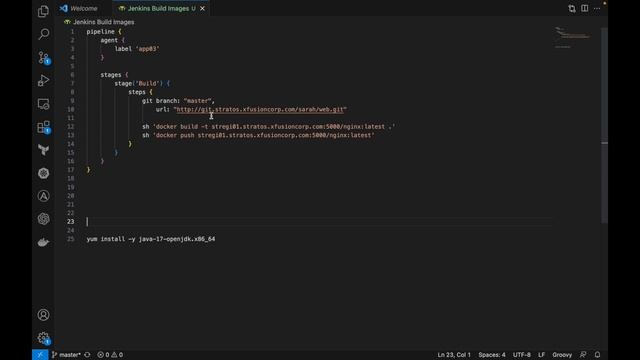Click Ln 23, Col 1 indicator

454,355
